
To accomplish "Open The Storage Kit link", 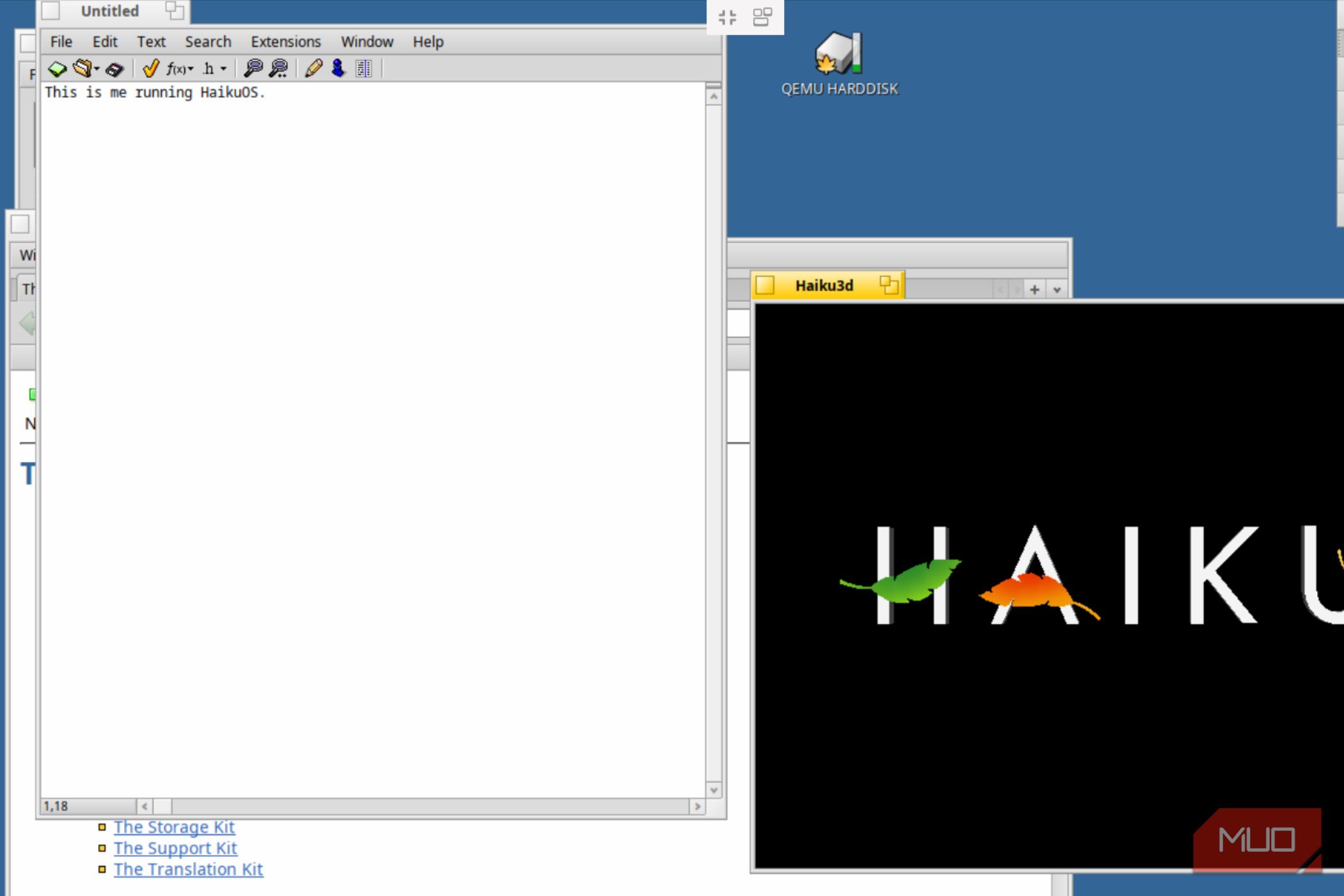I will point(174,827).
